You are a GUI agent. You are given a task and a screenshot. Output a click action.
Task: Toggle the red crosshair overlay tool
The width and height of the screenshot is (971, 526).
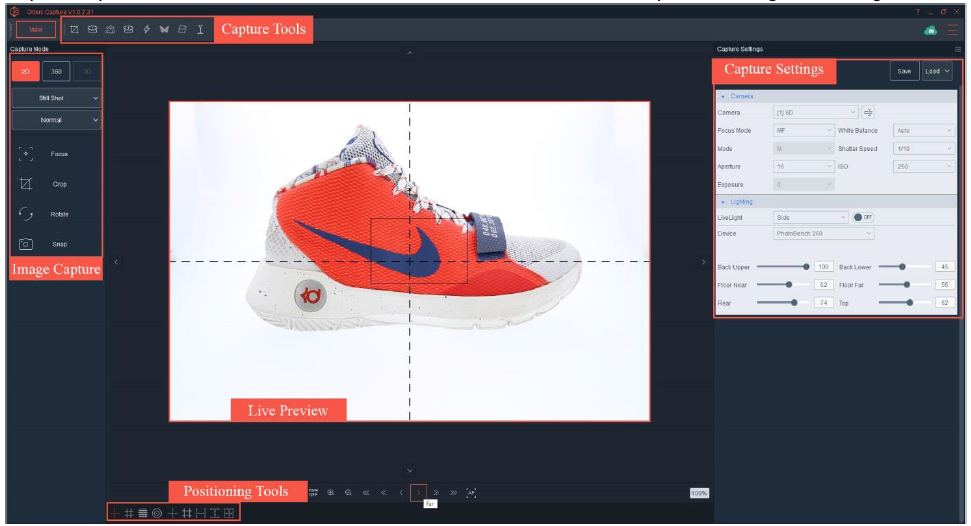coord(115,513)
